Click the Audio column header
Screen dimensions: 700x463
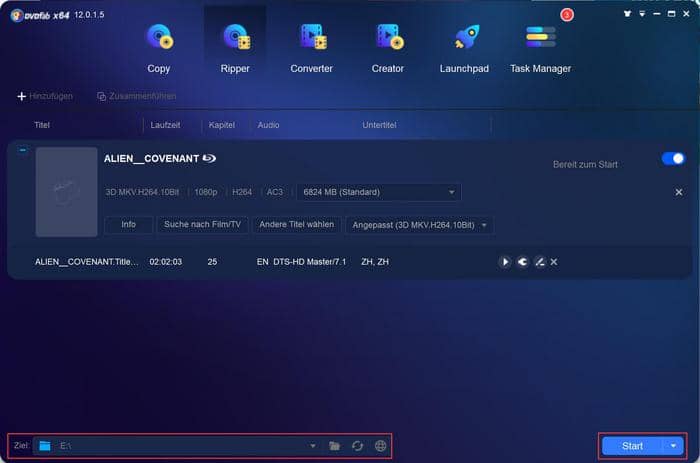[x=268, y=125]
